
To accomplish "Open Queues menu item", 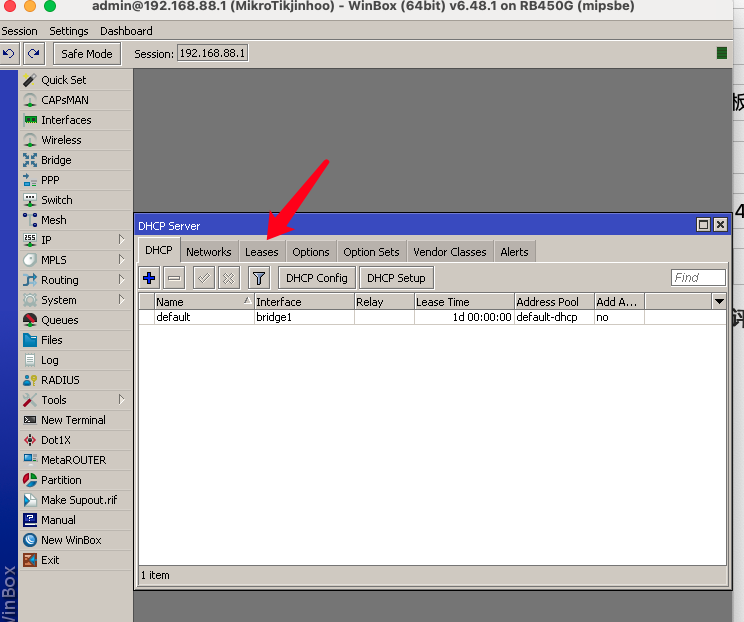I will 75,320.
